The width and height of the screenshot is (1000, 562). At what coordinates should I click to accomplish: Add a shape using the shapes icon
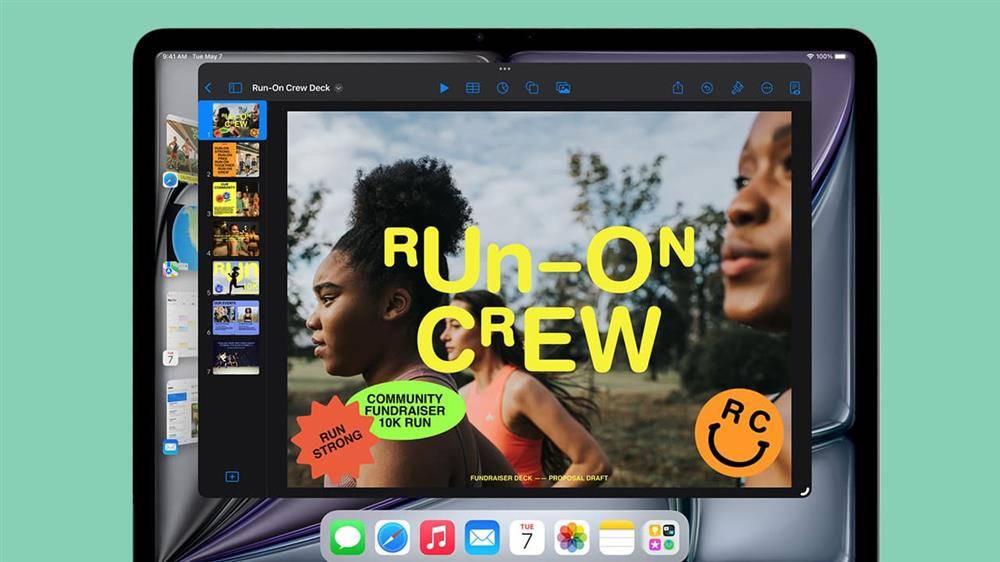pos(532,88)
